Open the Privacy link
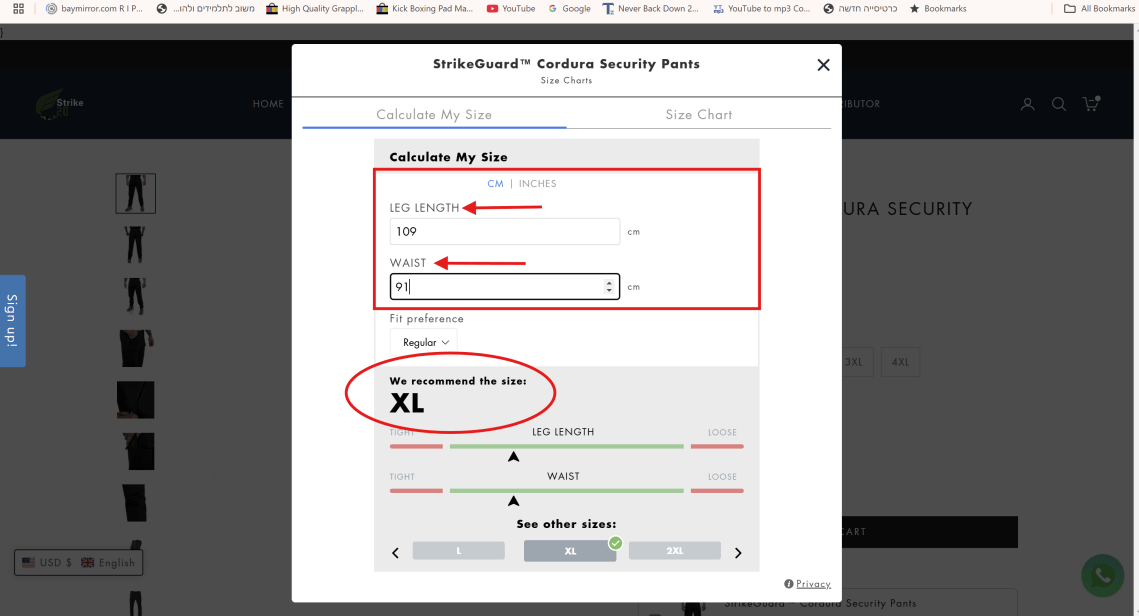 pos(813,584)
